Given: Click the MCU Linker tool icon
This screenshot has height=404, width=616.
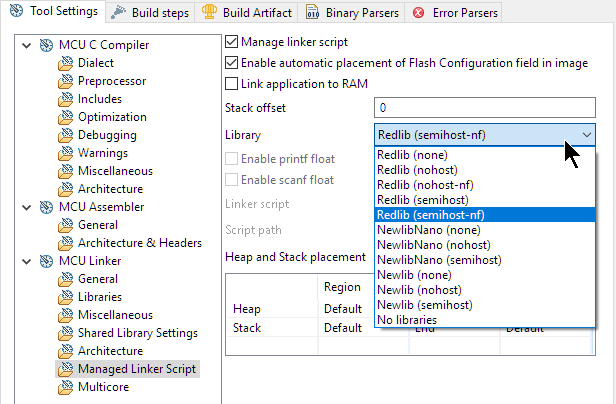Looking at the screenshot, I should [x=46, y=261].
